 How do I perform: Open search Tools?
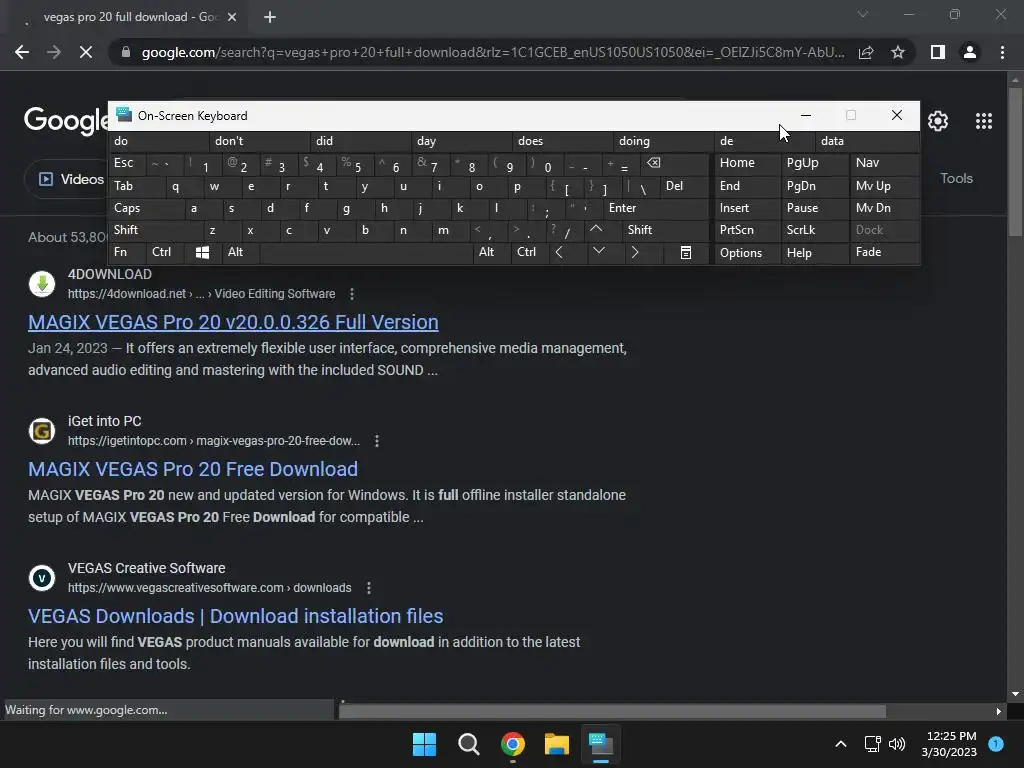956,178
